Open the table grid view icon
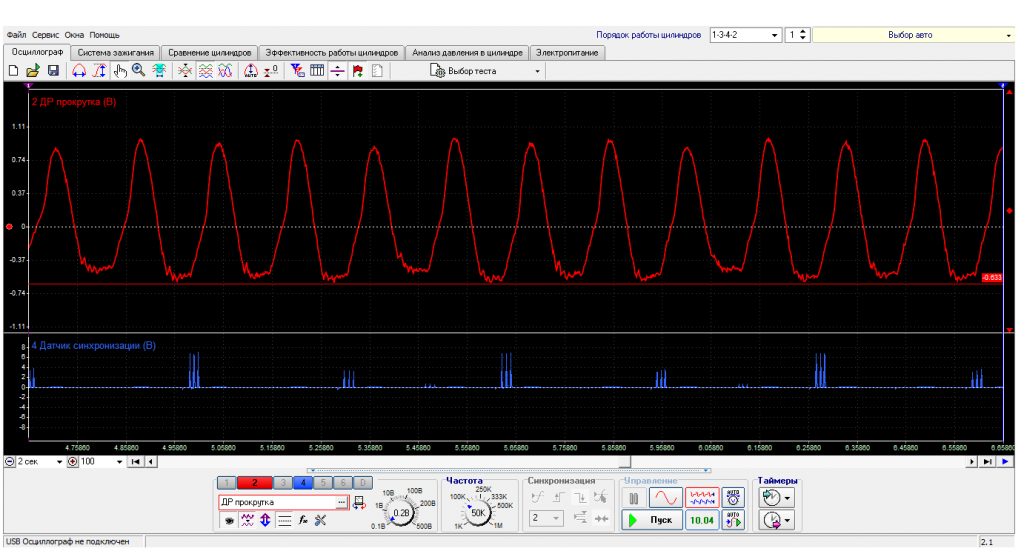The image size is (1024, 551). pos(317,71)
